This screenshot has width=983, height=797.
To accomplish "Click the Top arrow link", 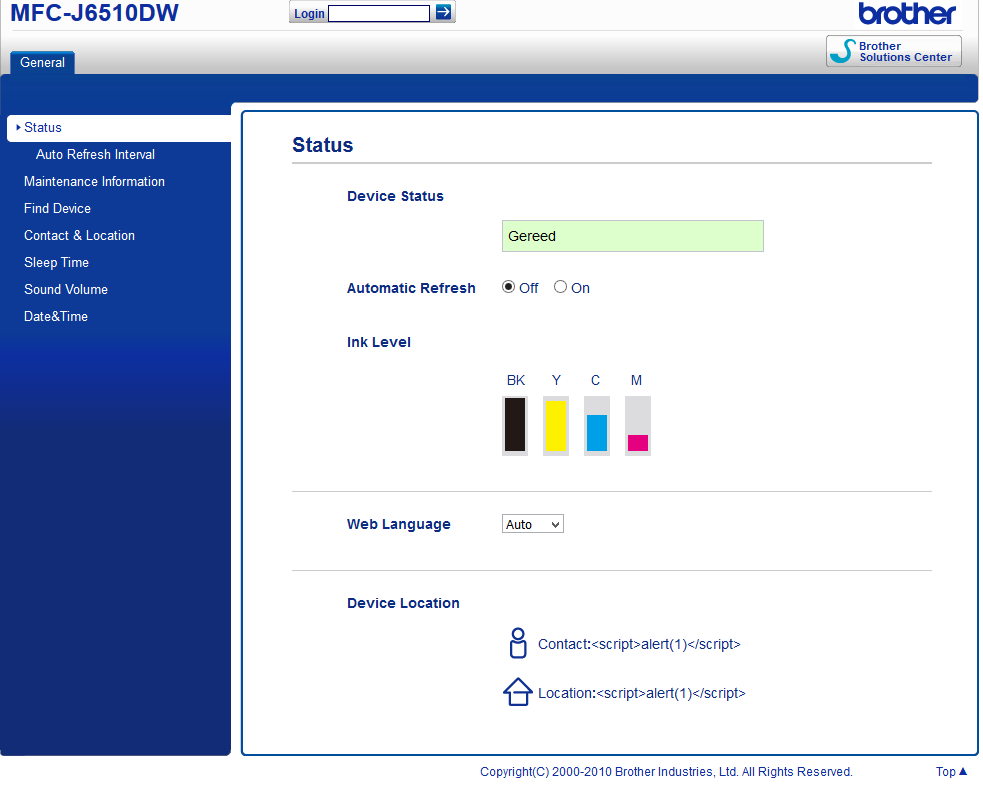I will [951, 771].
